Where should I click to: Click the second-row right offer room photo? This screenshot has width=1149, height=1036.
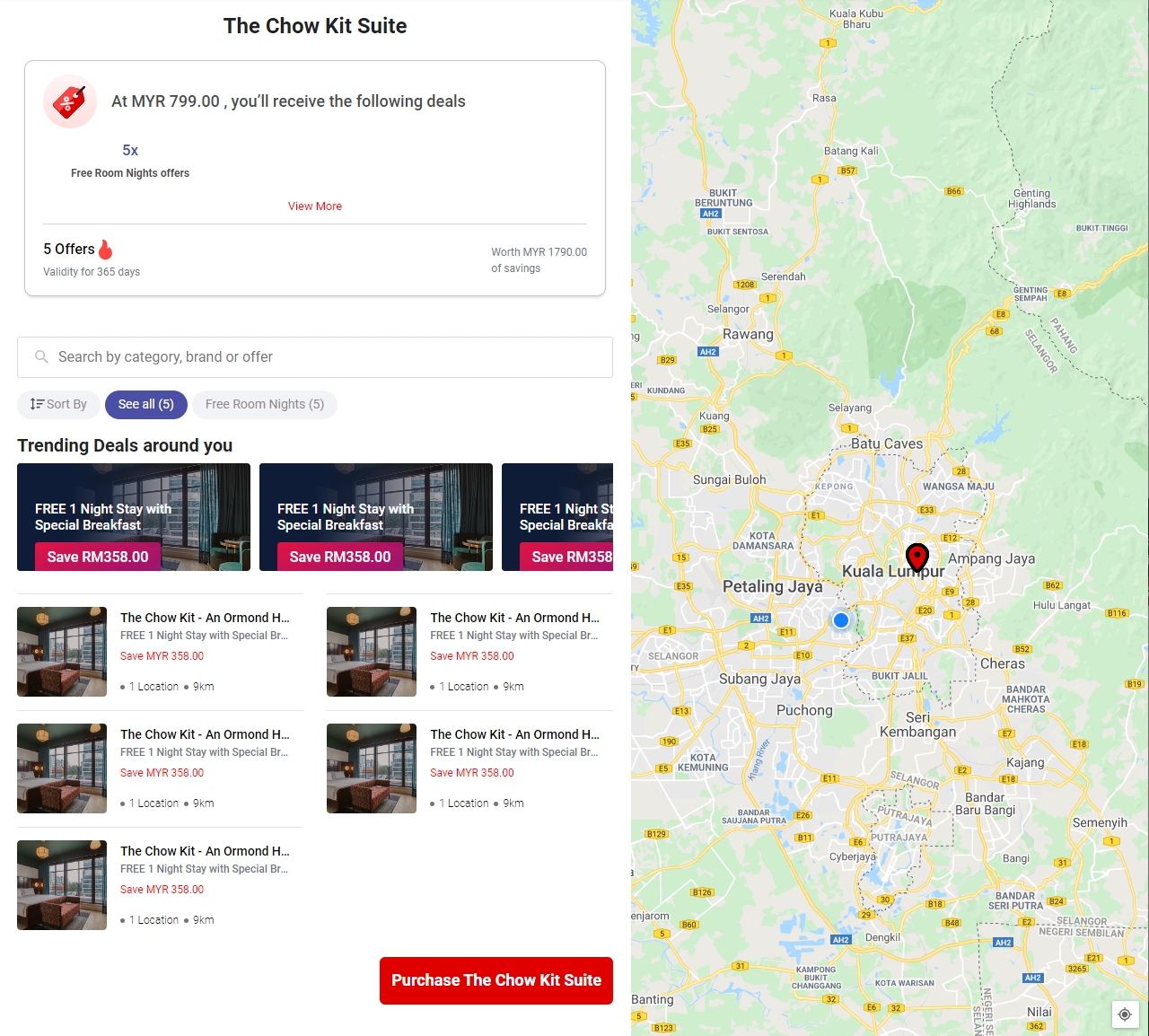pos(372,768)
